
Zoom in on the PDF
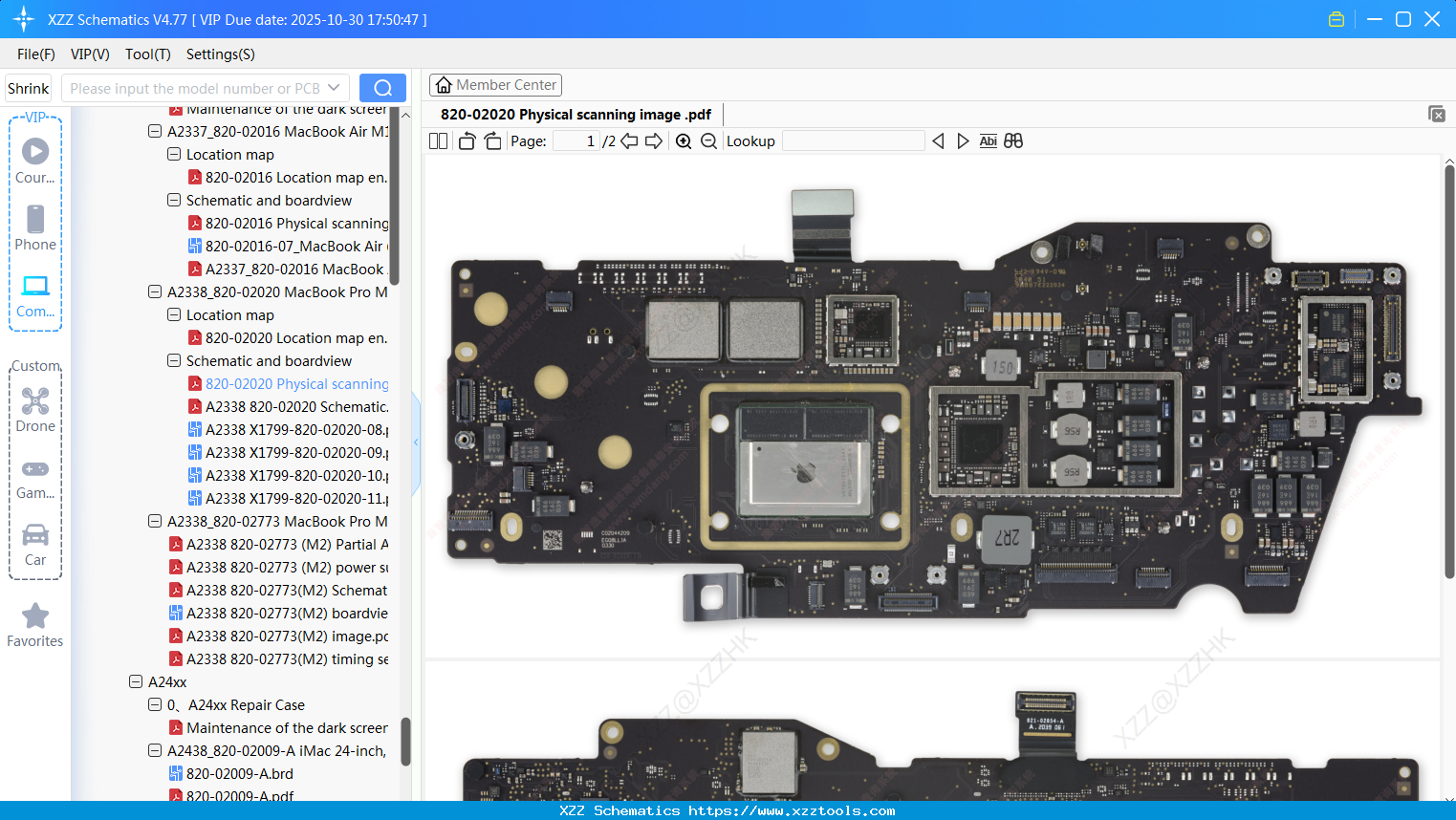684,141
